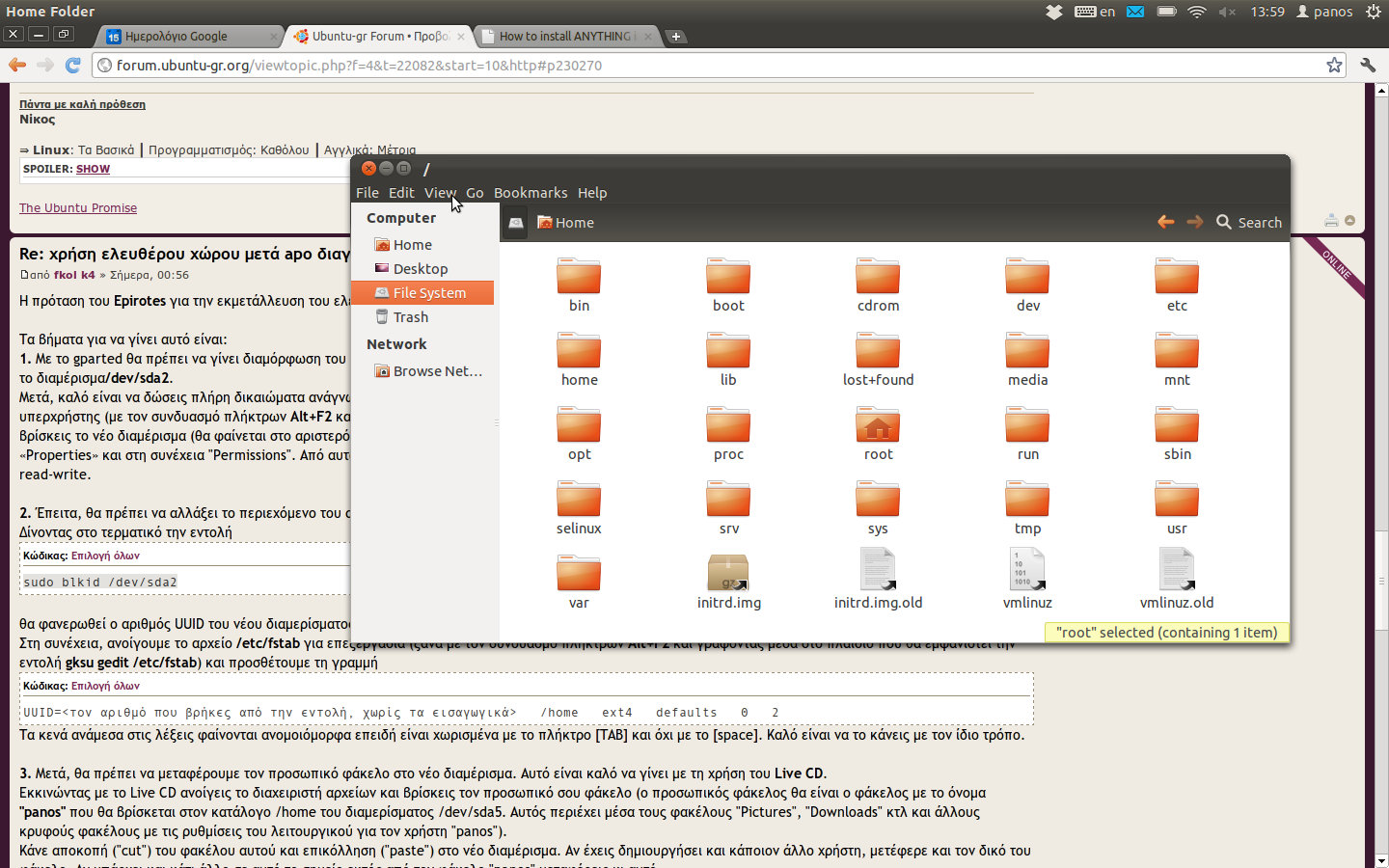Open the browser wrench settings menu
The image size is (1389, 868).
click(x=1367, y=65)
